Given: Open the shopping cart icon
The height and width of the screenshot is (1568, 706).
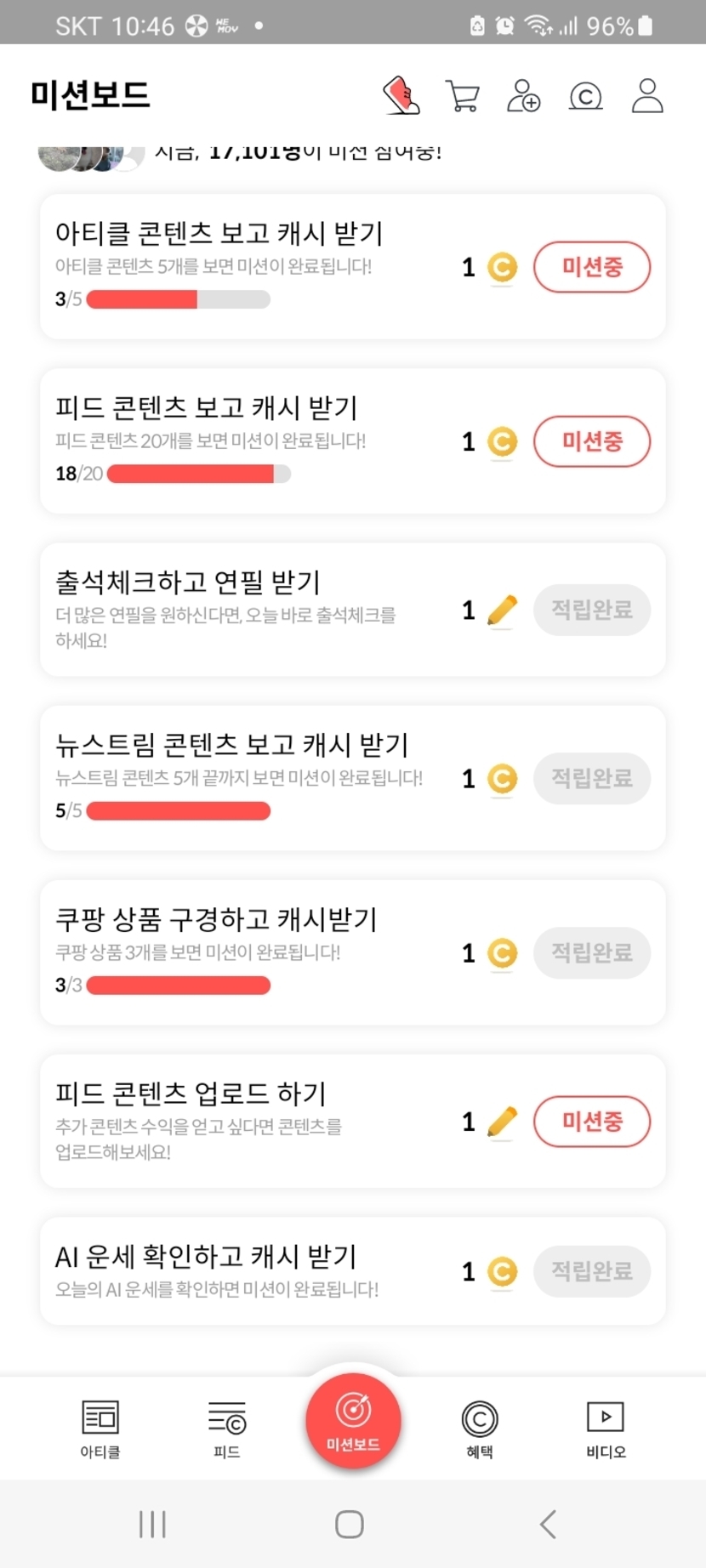Looking at the screenshot, I should click(x=463, y=96).
